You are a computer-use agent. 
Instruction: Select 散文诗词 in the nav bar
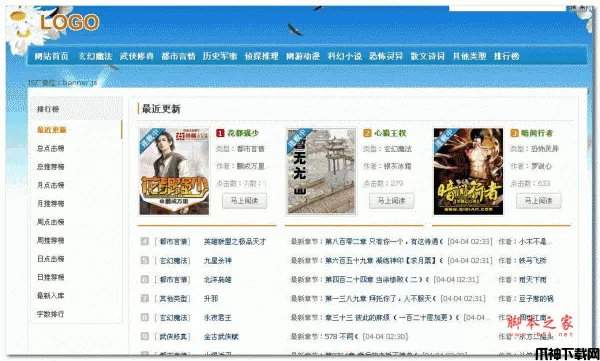click(428, 56)
